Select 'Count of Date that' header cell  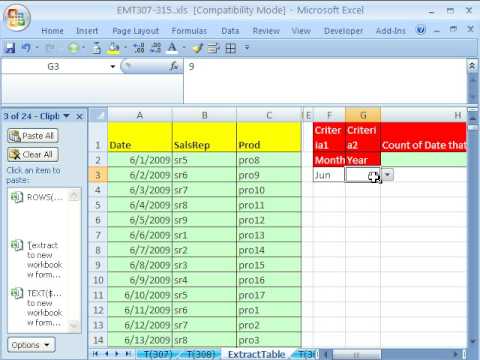(423, 137)
